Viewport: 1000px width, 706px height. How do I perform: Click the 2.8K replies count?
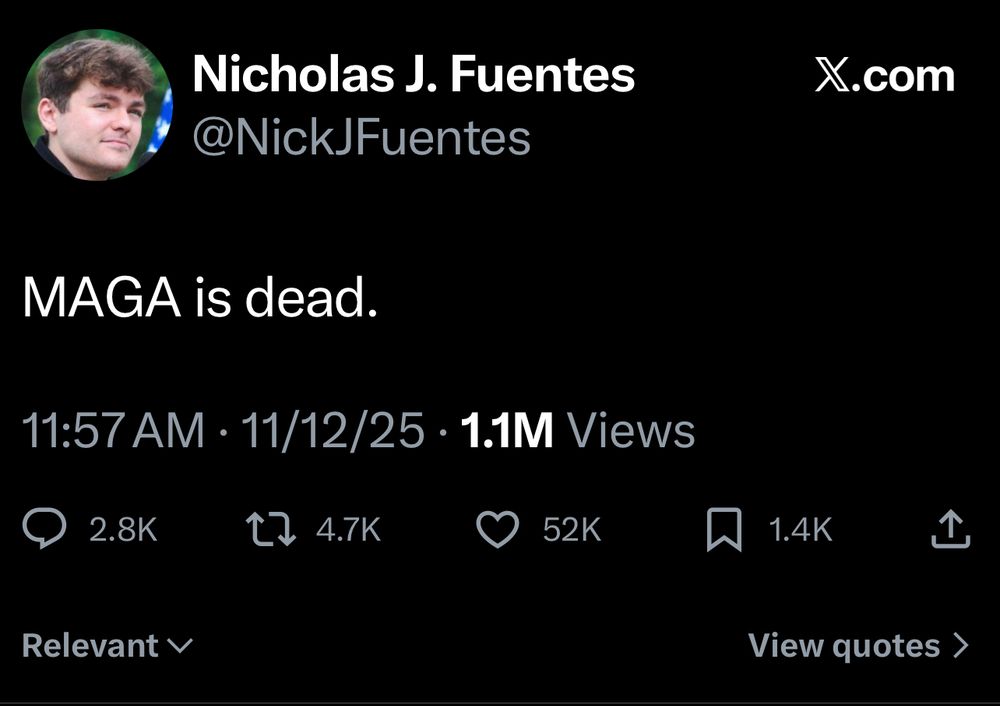point(123,529)
